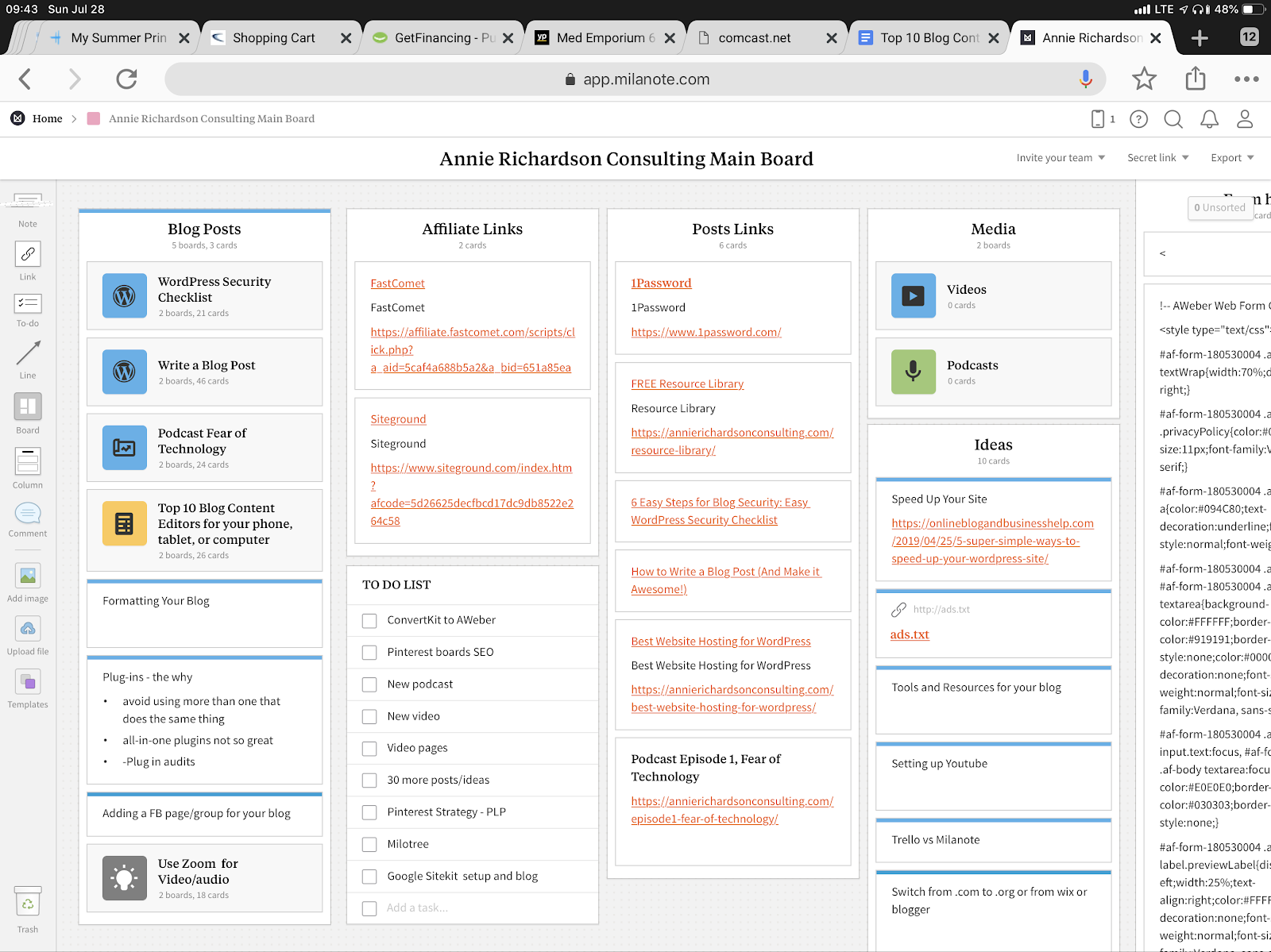Viewport: 1271px width, 952px height.
Task: Expand the Export dropdown
Action: point(1232,158)
